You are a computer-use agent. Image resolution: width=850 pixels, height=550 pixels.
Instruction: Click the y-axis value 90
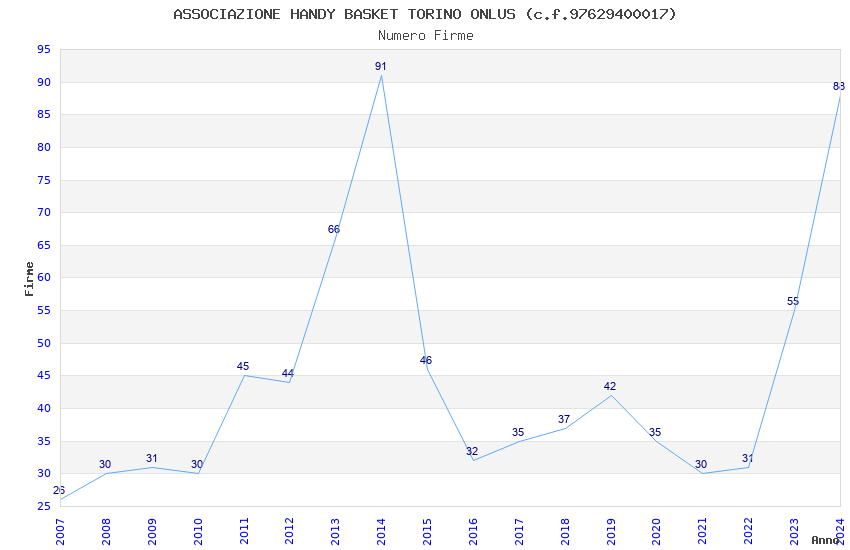[44, 82]
